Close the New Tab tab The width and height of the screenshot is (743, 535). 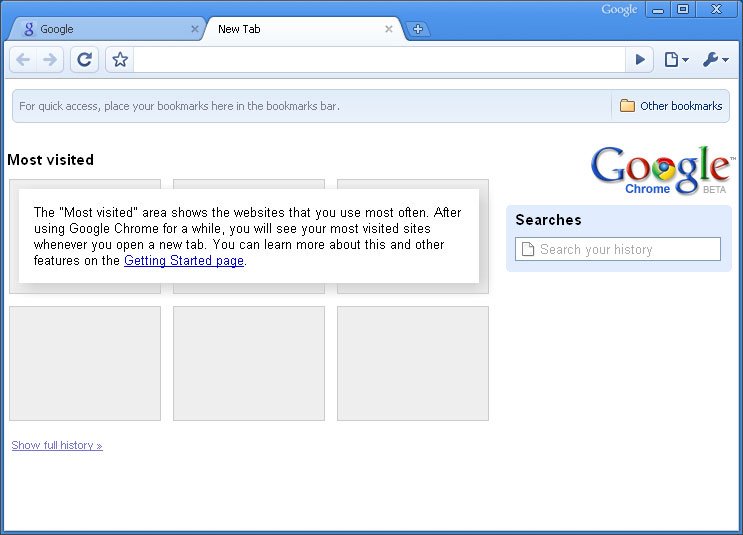tap(389, 29)
